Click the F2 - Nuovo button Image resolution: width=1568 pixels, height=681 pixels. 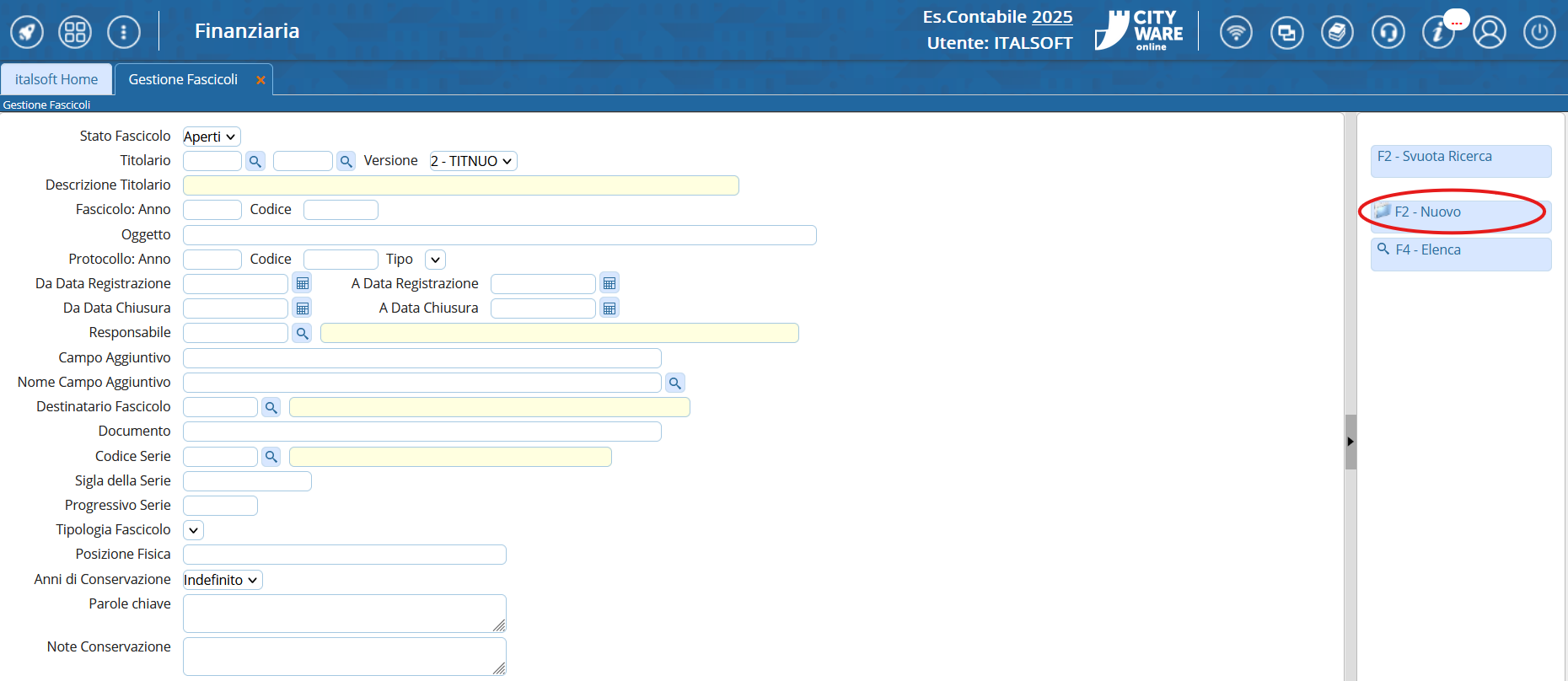point(1461,212)
